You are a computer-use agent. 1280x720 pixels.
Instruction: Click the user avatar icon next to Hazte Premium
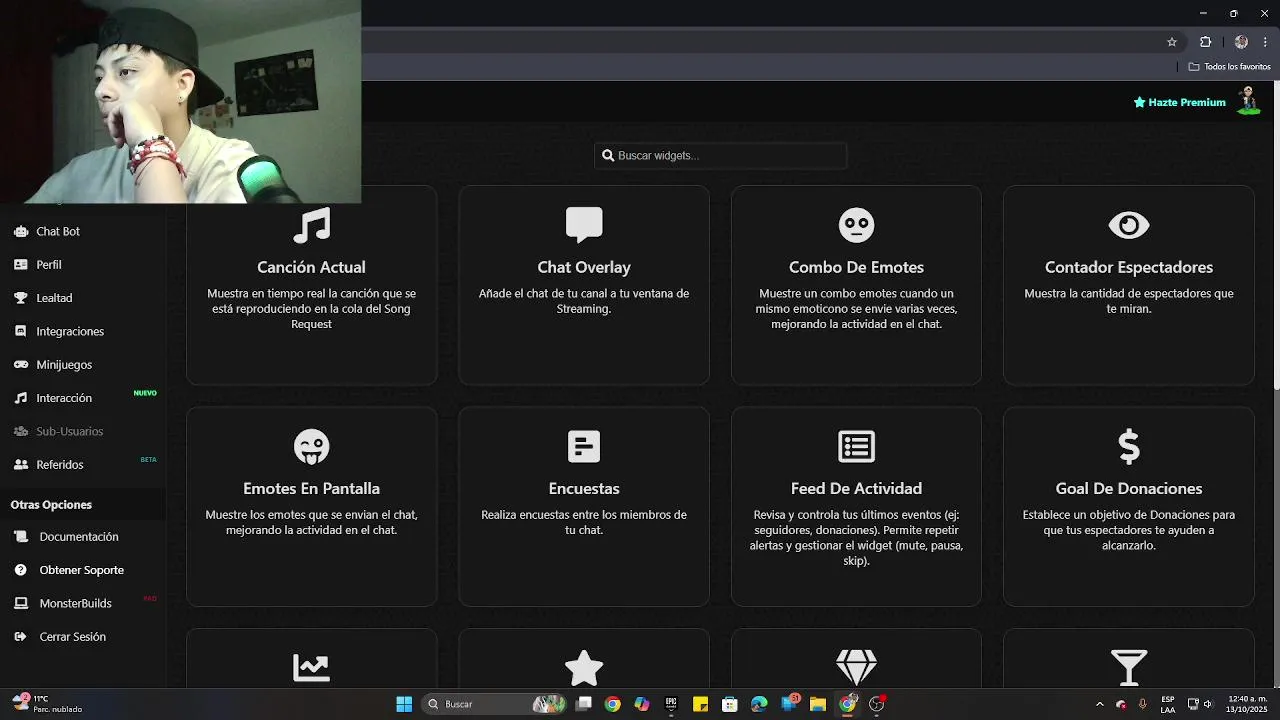point(1249,101)
